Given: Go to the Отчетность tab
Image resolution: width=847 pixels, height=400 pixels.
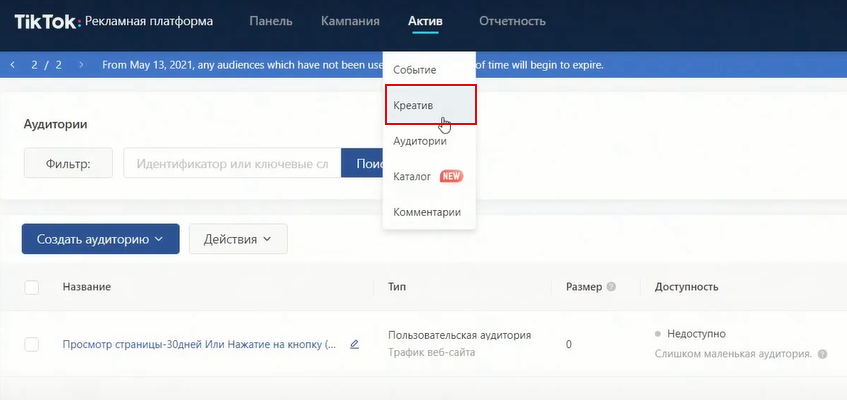Looking at the screenshot, I should pos(512,22).
